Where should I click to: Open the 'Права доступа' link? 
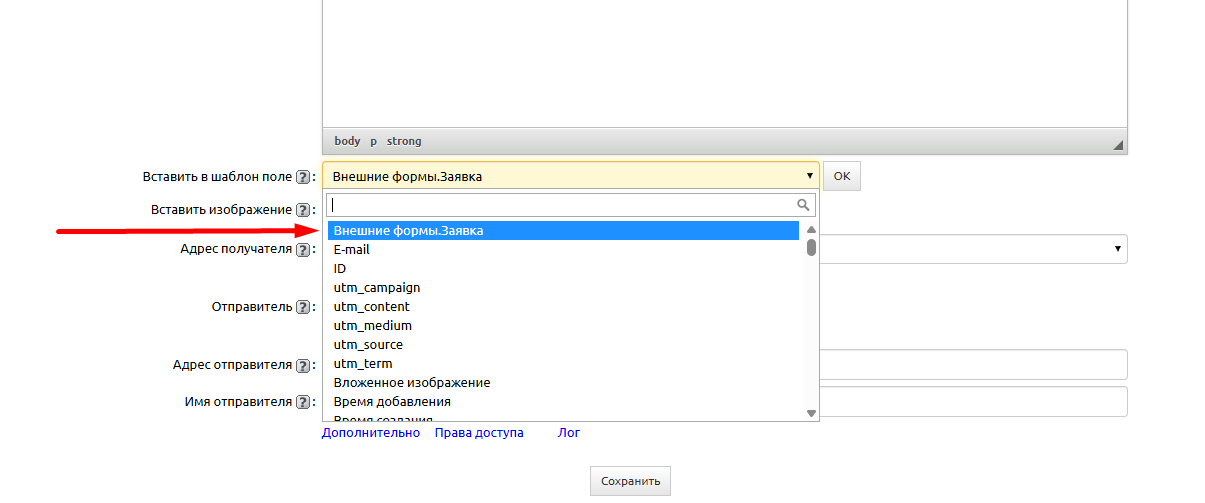[x=479, y=433]
